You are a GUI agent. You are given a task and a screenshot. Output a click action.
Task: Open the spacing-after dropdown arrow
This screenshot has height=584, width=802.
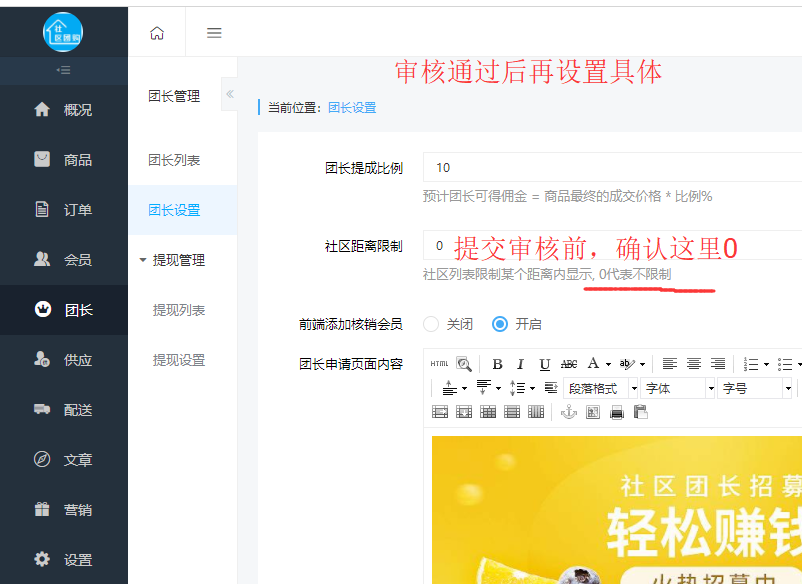click(x=498, y=389)
